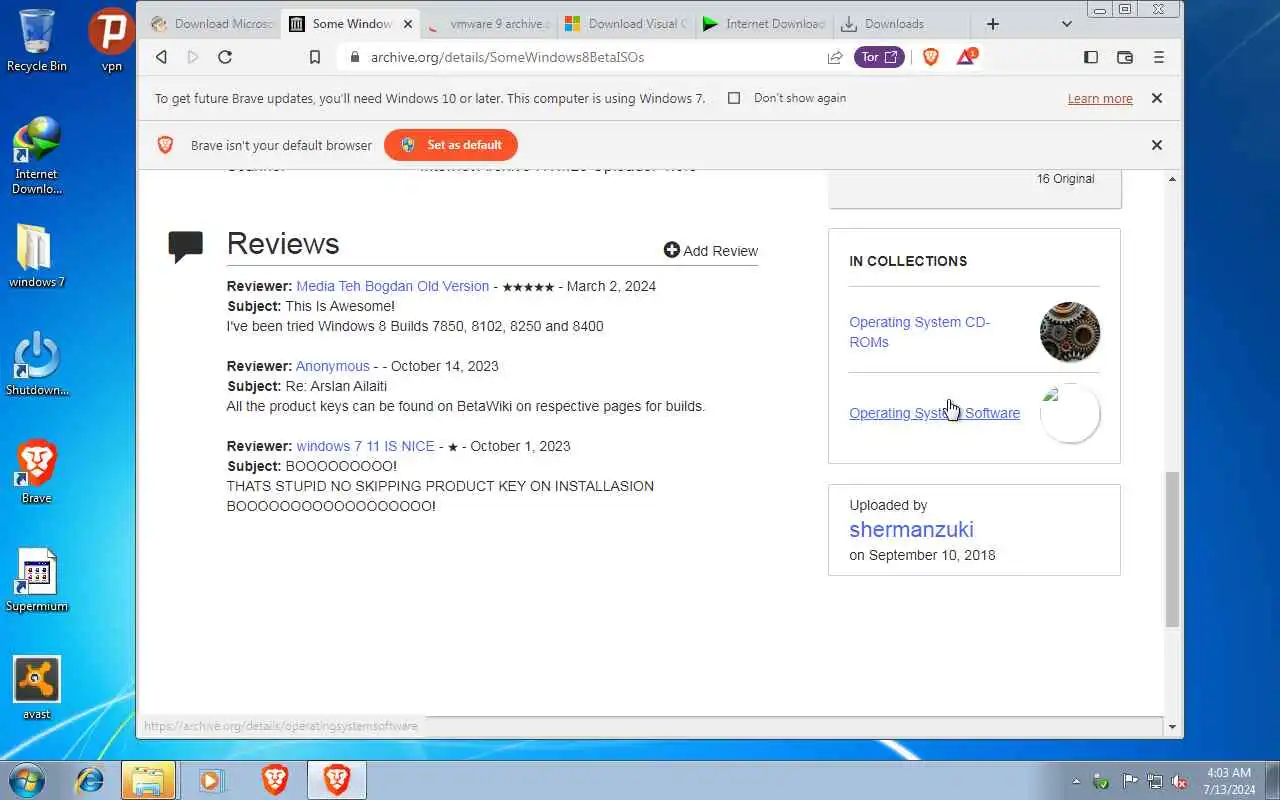Open Windows Explorer from the taskbar
1280x800 pixels.
[148, 780]
